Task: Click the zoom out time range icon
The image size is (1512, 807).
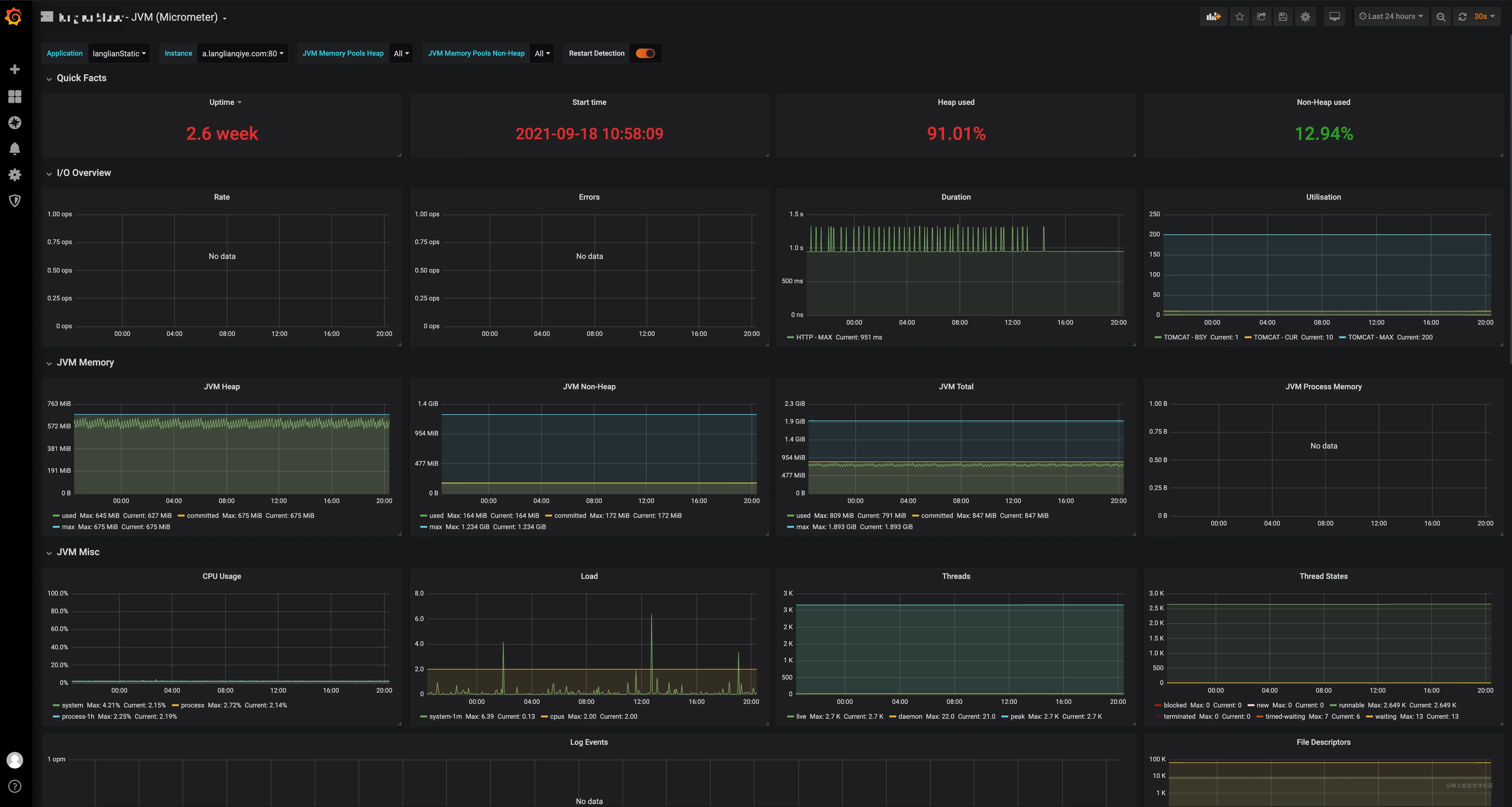Action: [1440, 16]
